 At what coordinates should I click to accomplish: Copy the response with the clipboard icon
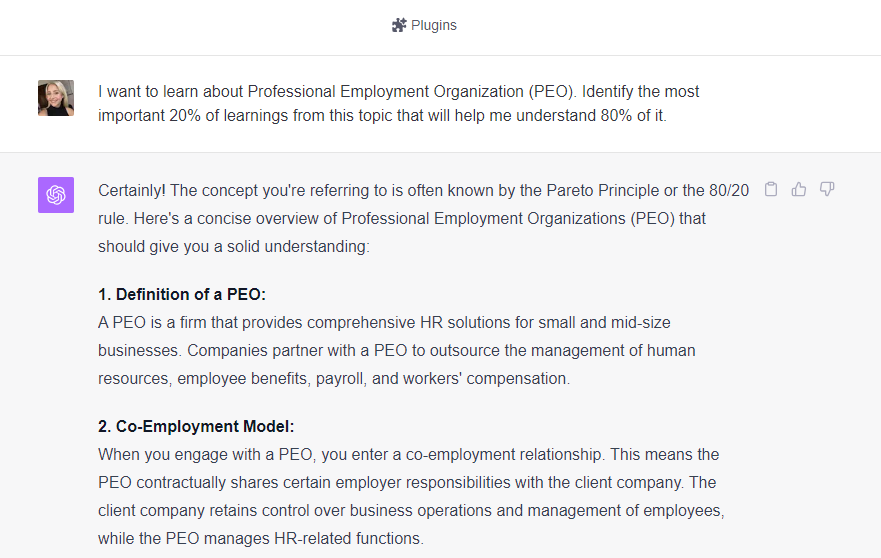coord(771,189)
